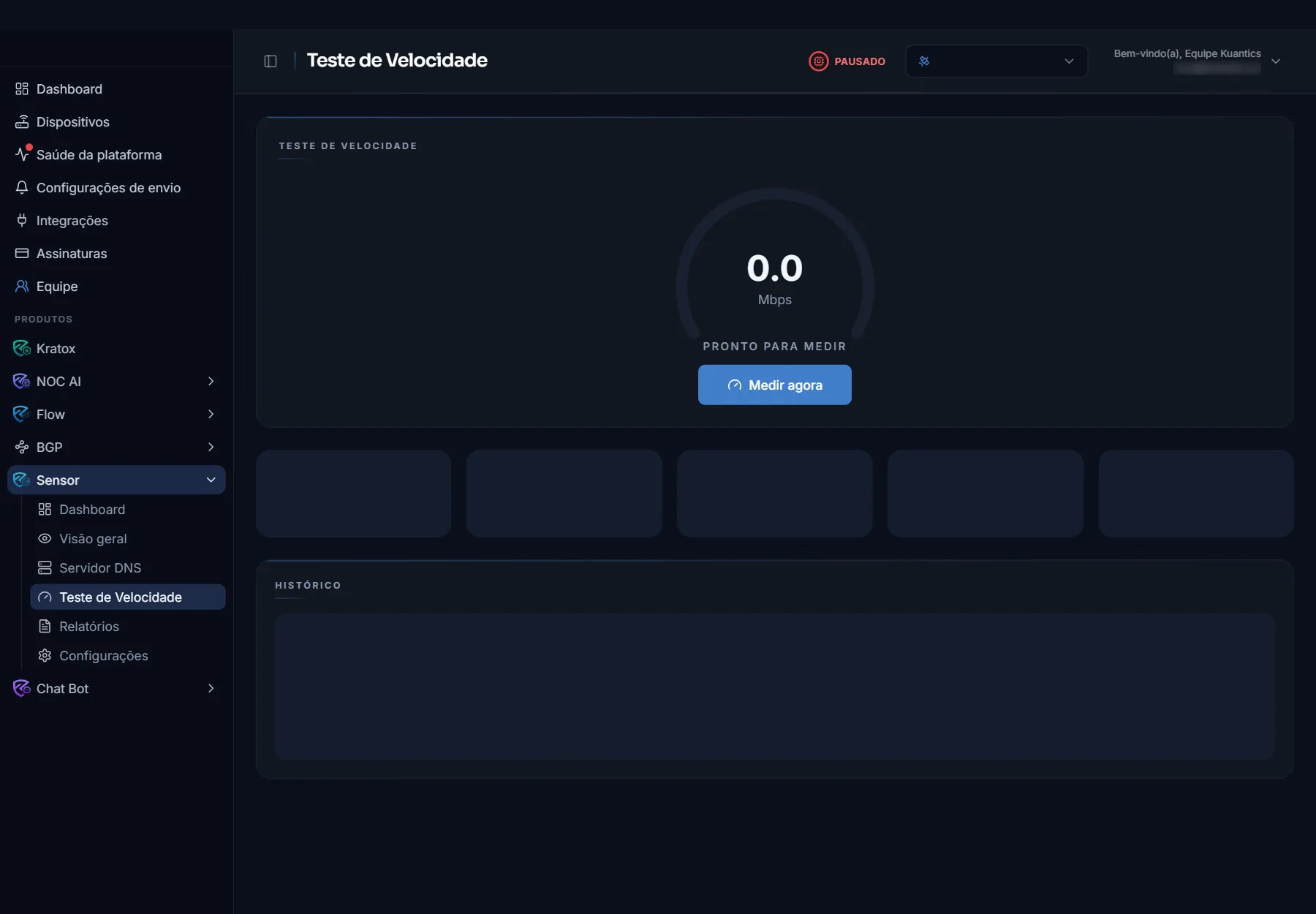The image size is (1316, 914).
Task: Start speed test with Medir agora
Action: [x=775, y=385]
